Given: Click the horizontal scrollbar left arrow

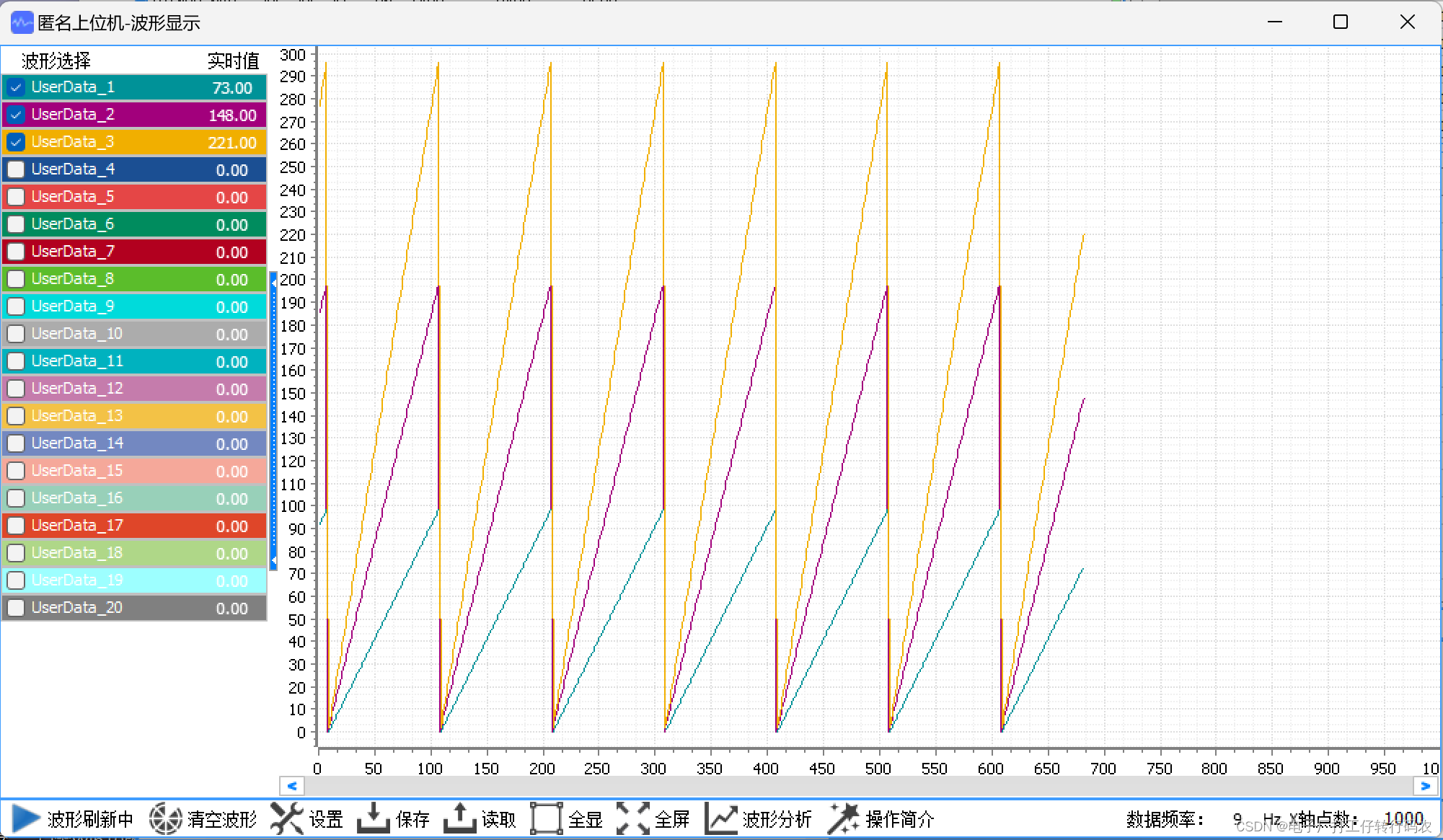Looking at the screenshot, I should point(291,786).
